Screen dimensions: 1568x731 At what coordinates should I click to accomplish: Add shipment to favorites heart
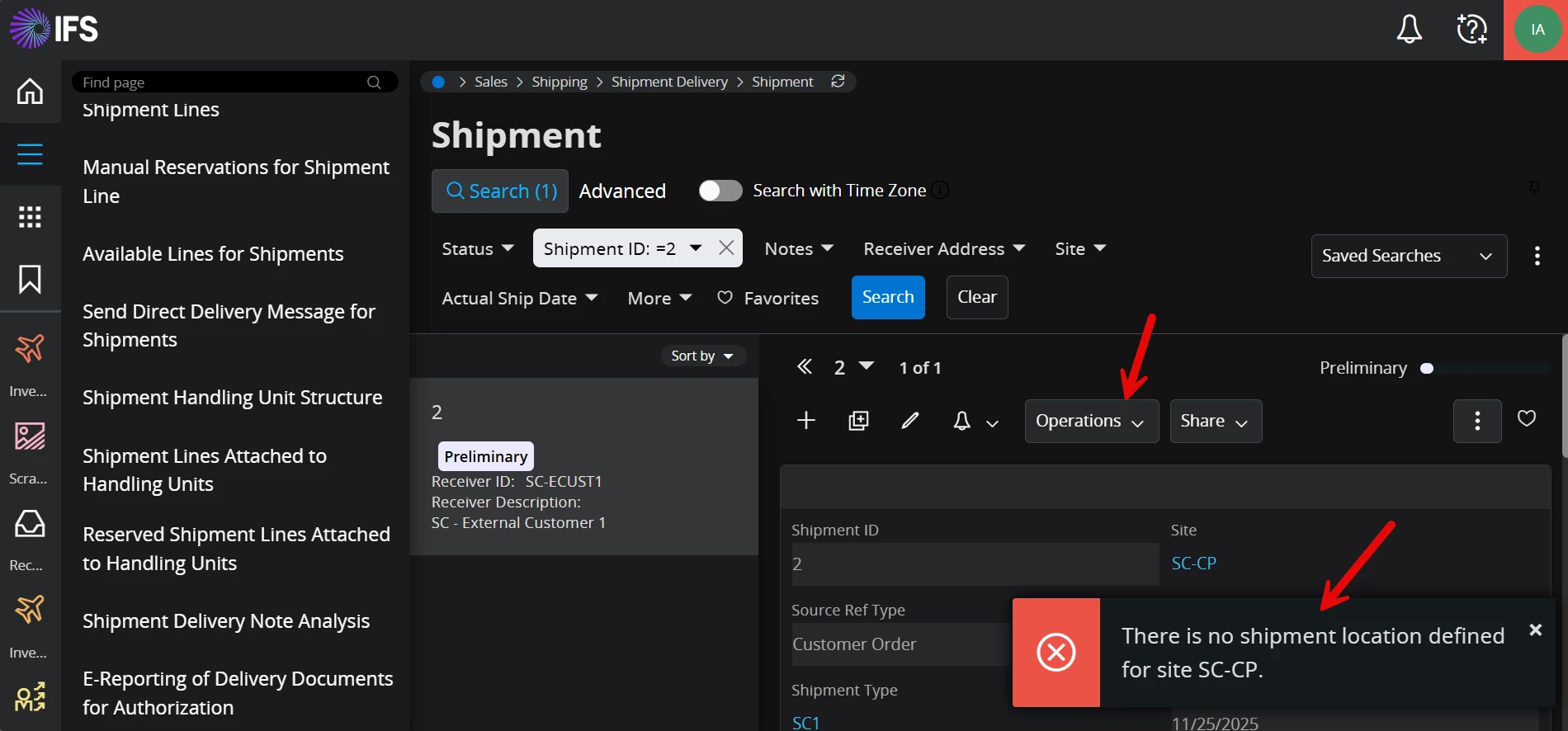click(1527, 418)
